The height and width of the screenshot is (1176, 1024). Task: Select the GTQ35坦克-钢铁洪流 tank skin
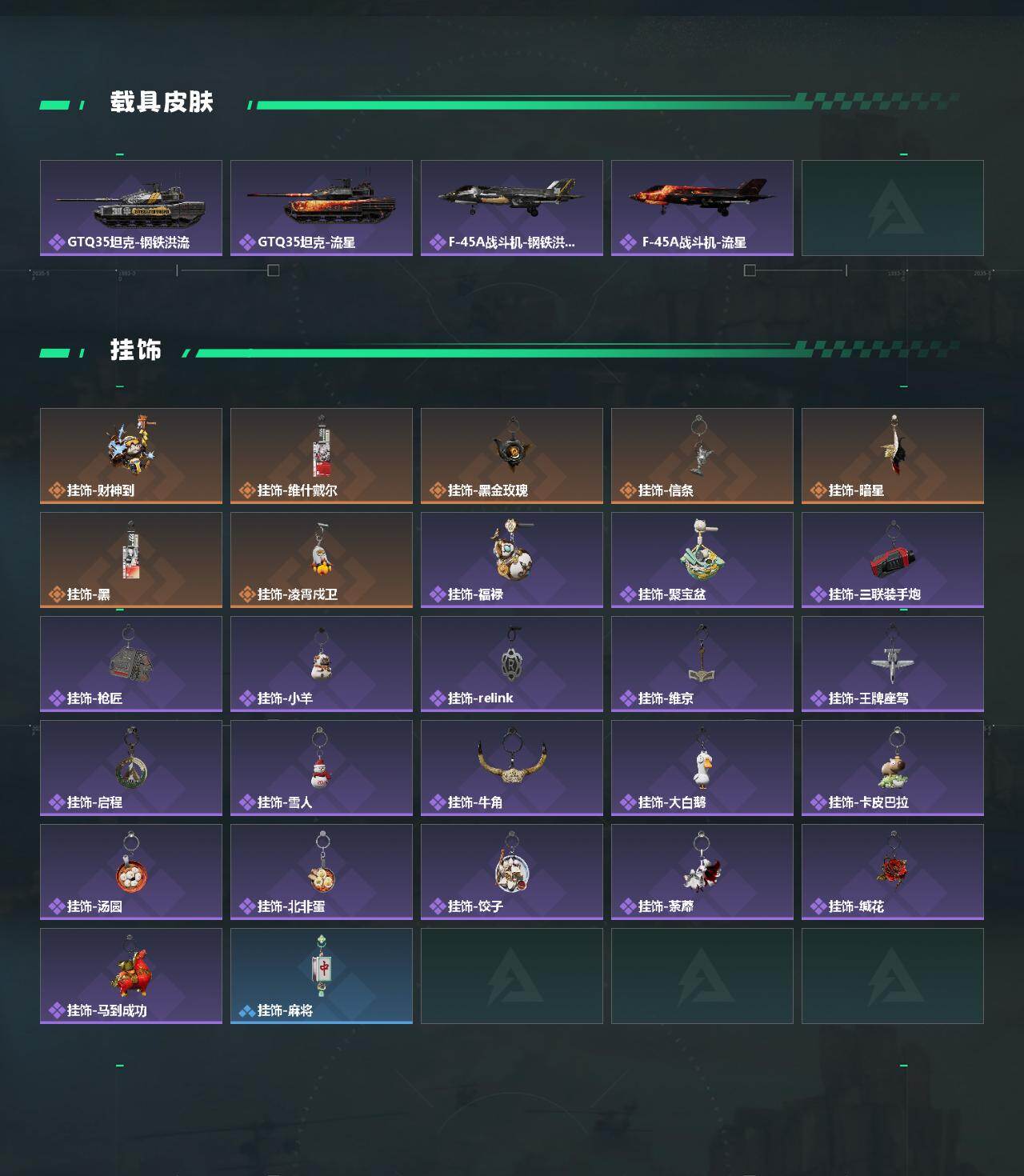pos(131,208)
